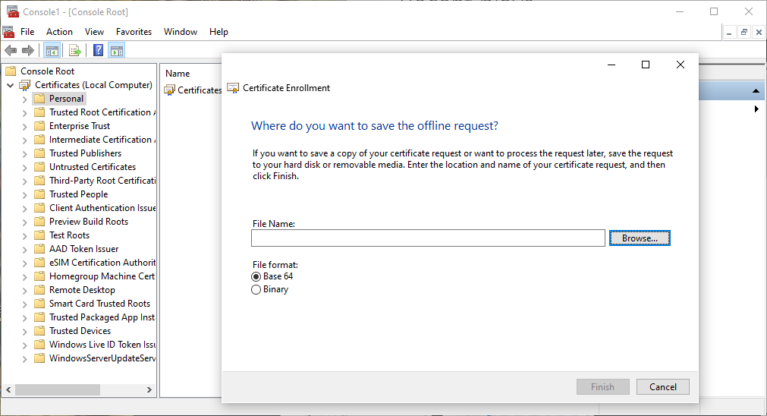
Task: Open the Action menu
Action: [x=59, y=32]
